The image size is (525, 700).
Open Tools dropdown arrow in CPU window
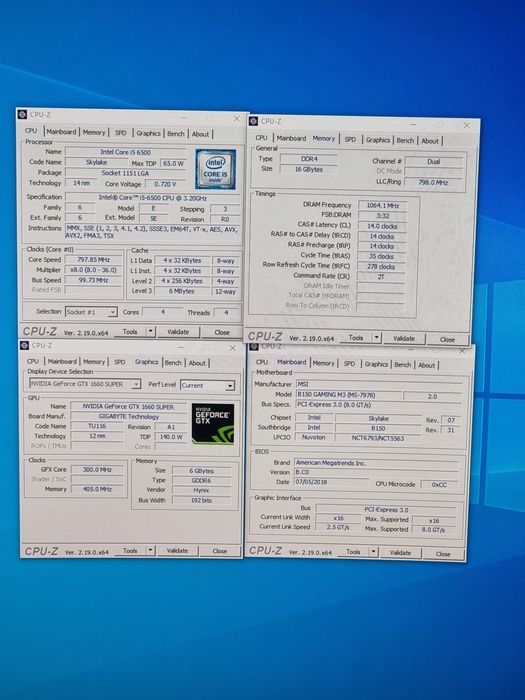[x=151, y=332]
